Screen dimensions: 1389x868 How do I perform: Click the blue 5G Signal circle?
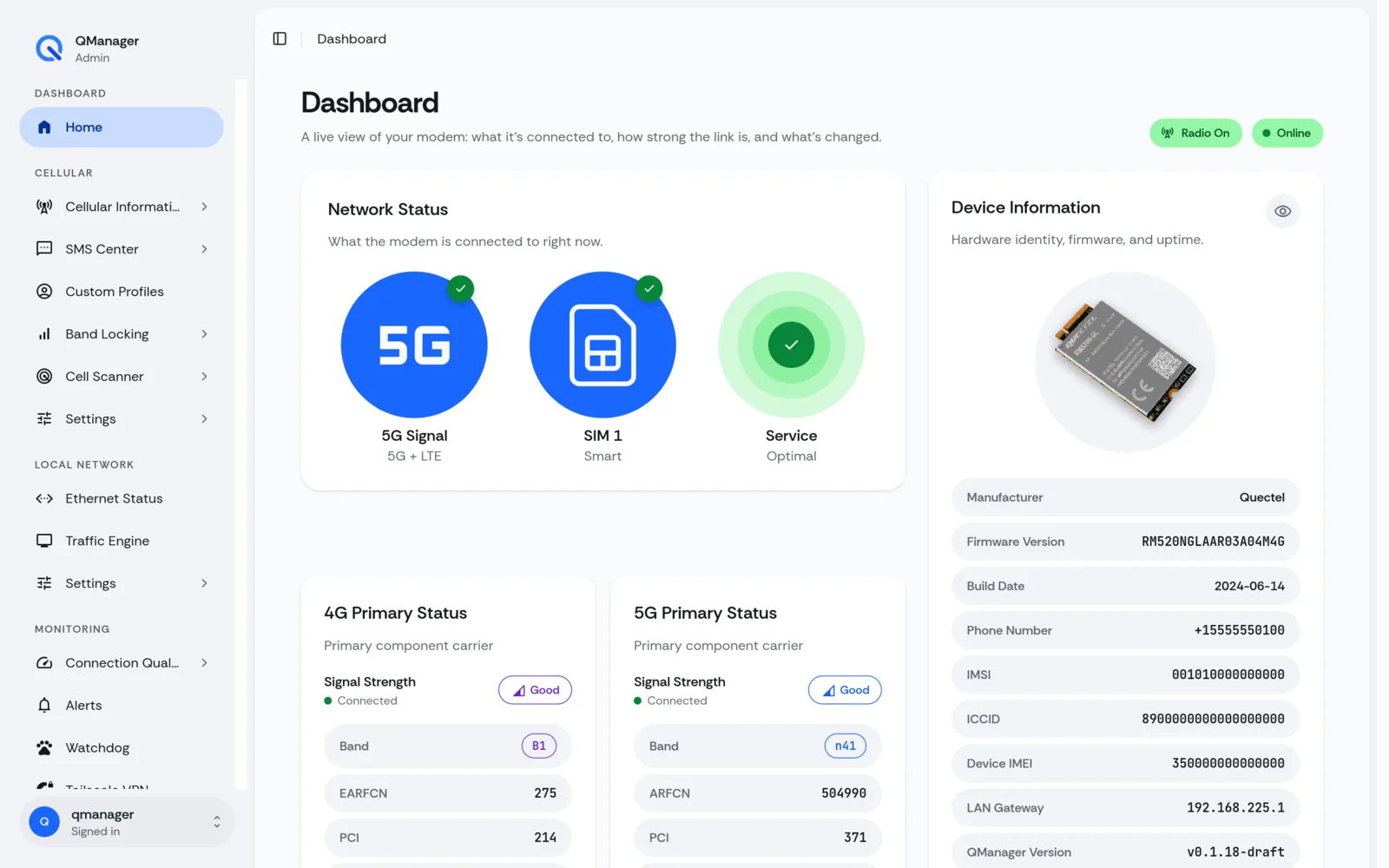414,345
